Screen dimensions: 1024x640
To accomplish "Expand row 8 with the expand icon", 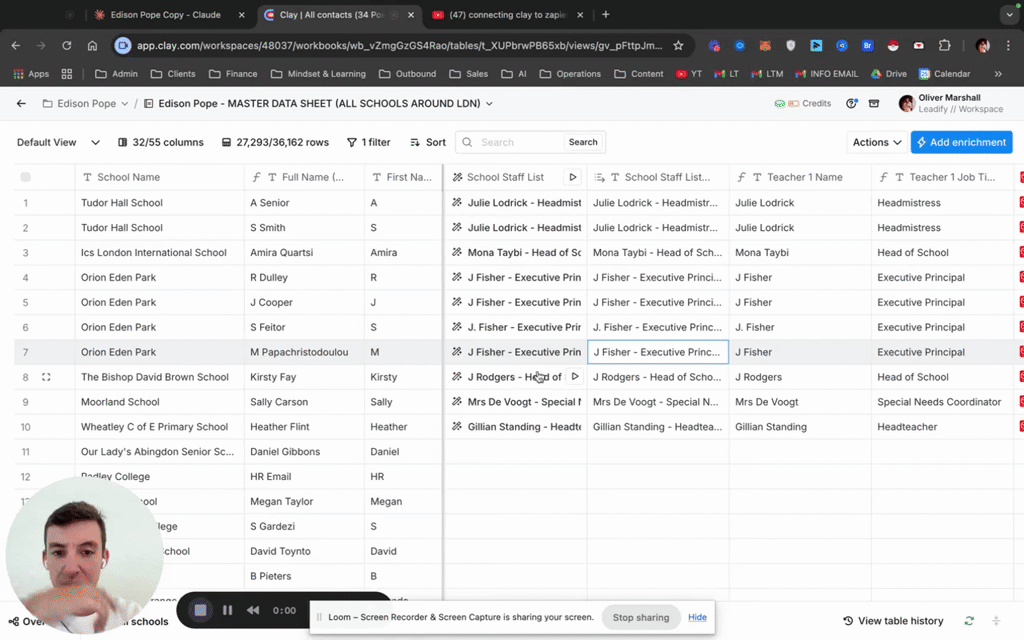I will 46,377.
